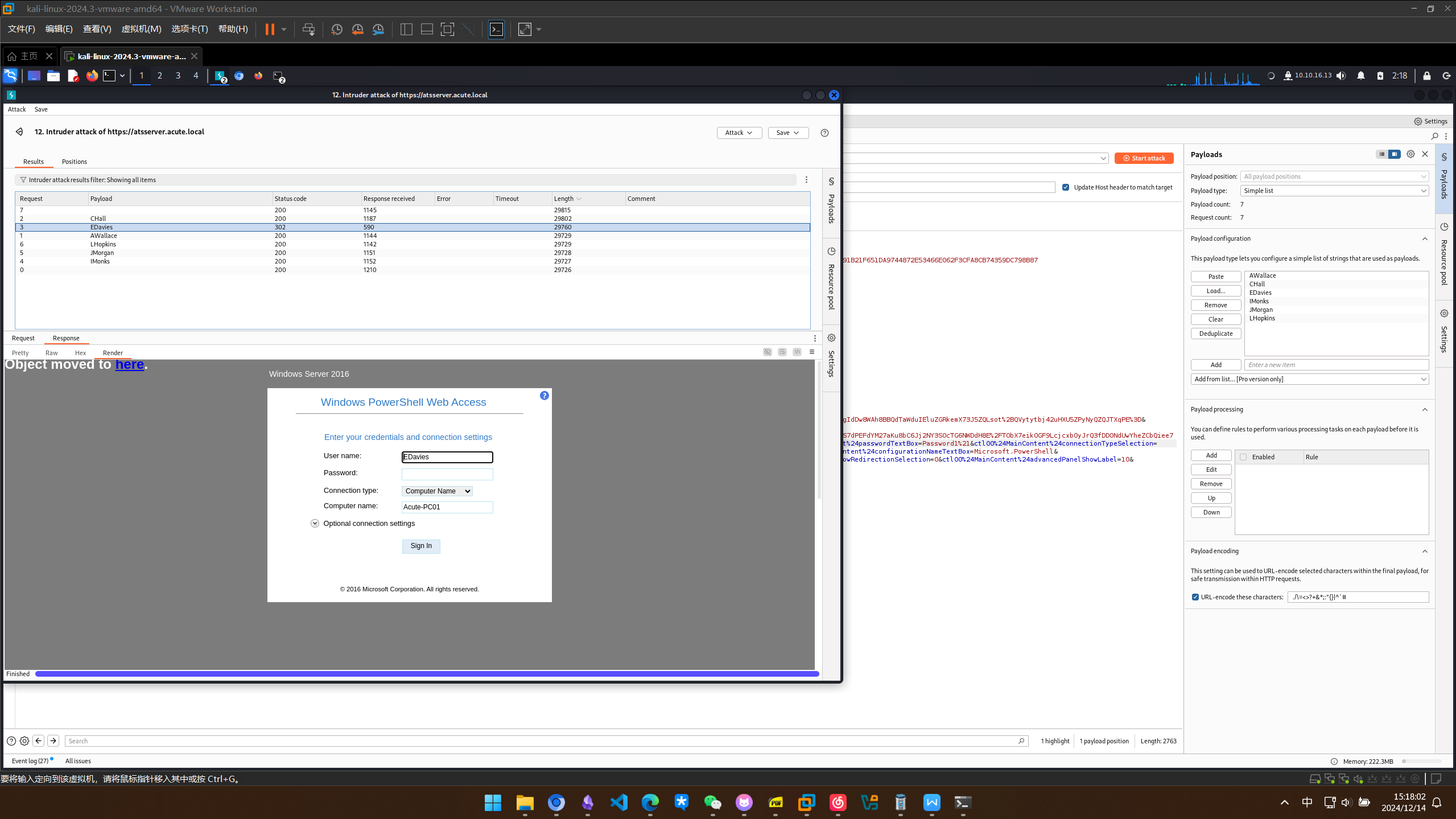This screenshot has width=1456, height=819.
Task: Click the Deduplicate payload button
Action: pyautogui.click(x=1215, y=334)
